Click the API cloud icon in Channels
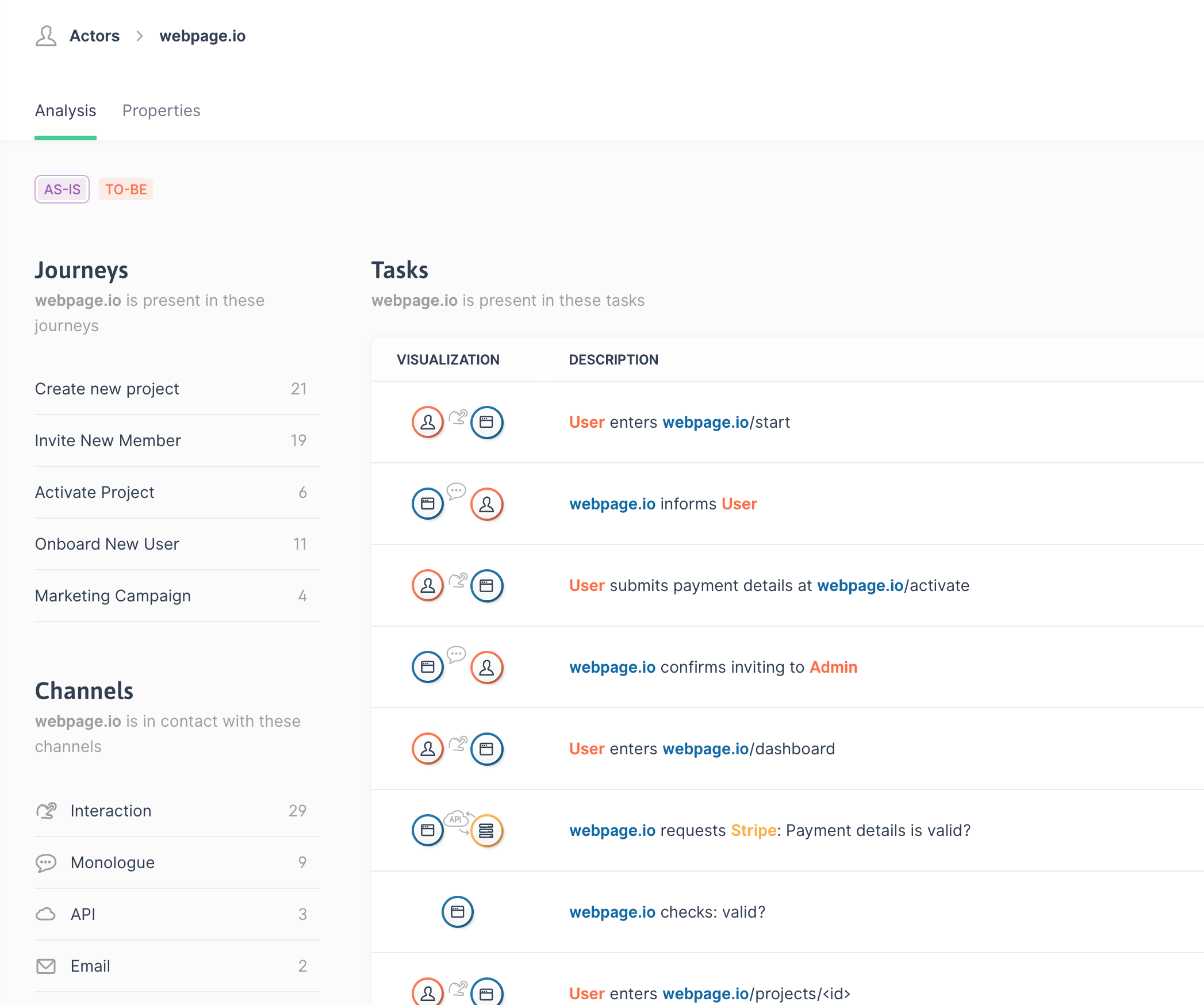Screen dimensions: 1204x1005 pyautogui.click(x=46, y=914)
